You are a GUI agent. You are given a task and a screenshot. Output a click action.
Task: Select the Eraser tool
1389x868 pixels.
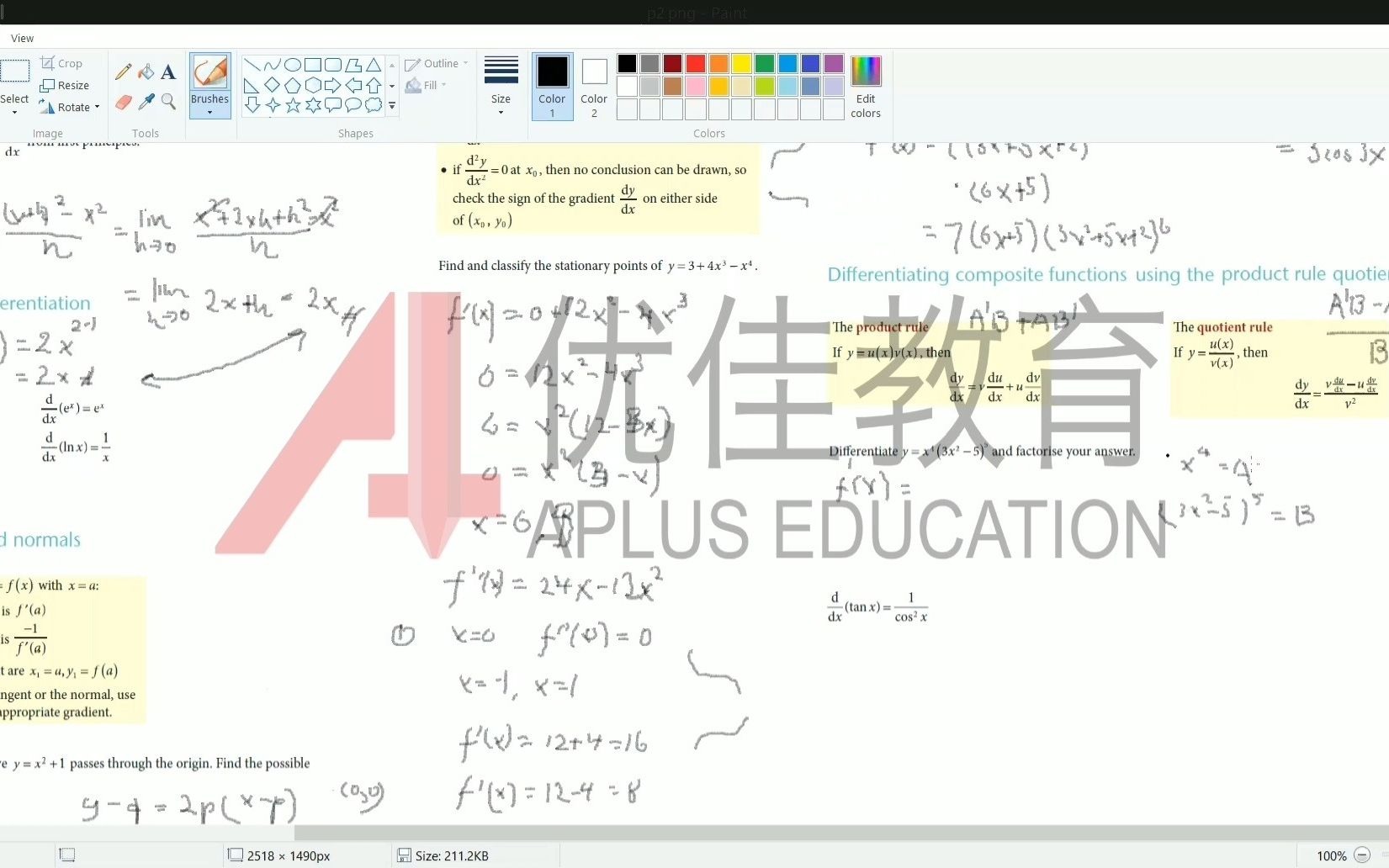click(124, 102)
